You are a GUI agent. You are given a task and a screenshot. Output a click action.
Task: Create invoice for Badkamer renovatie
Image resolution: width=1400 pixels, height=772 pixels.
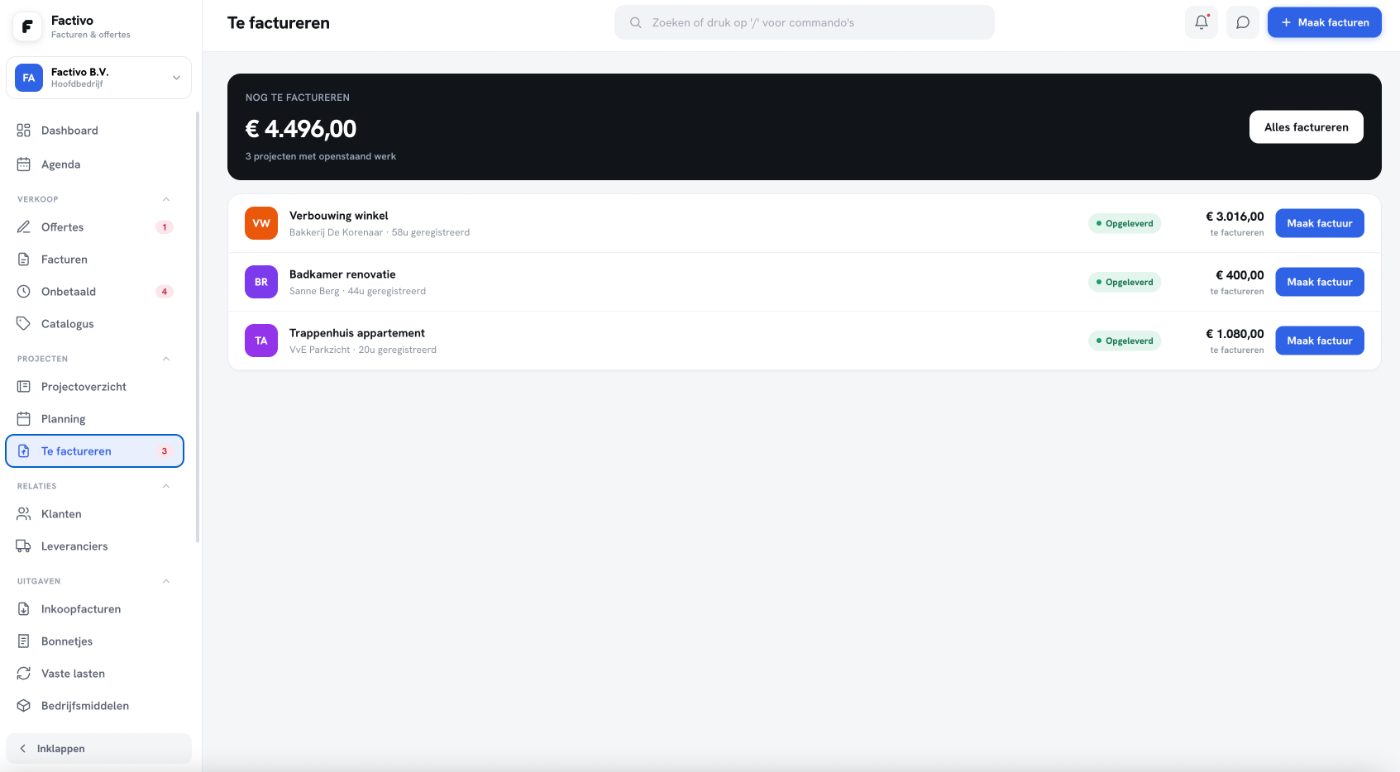pos(1319,282)
